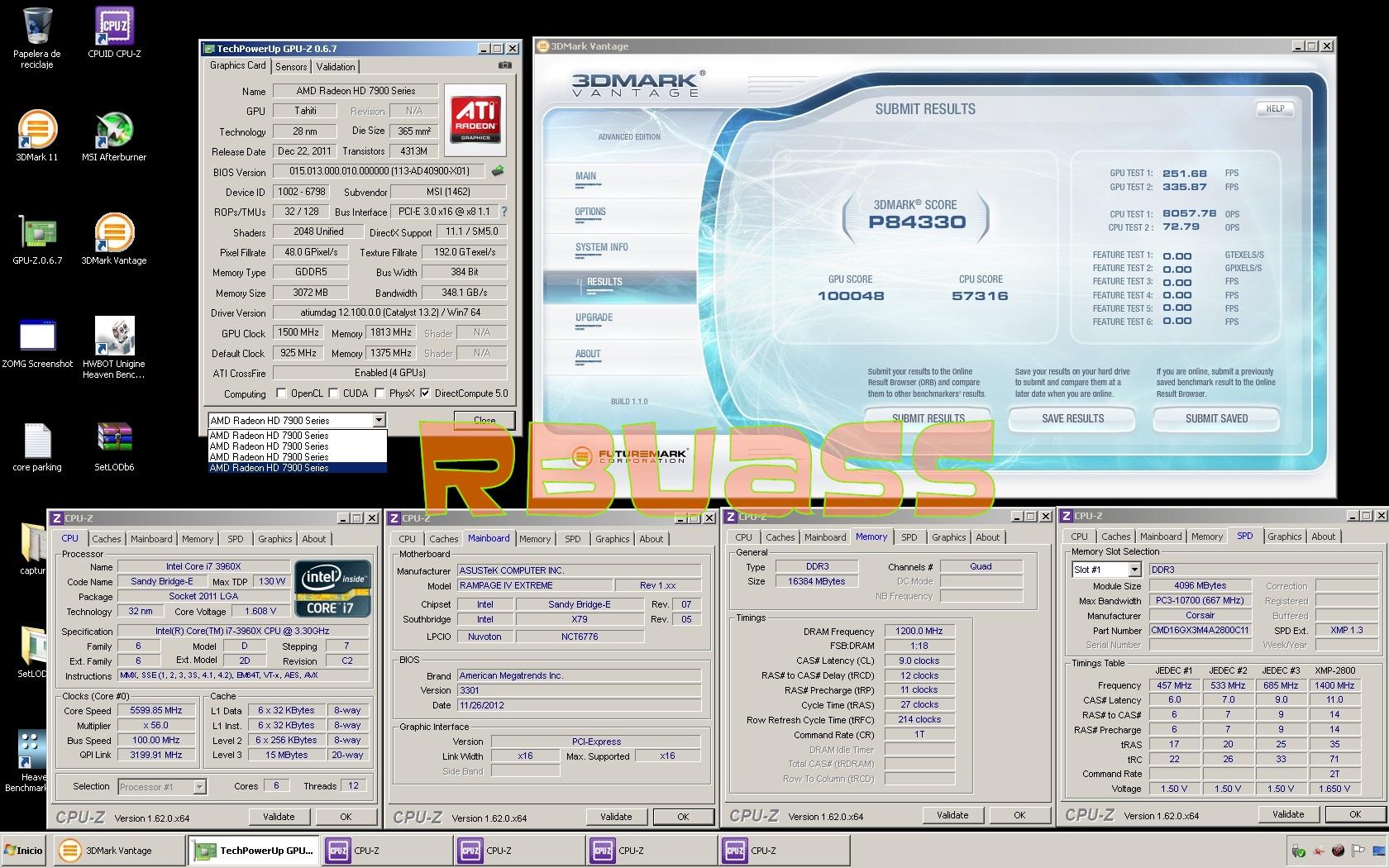
Task: Open the GPU selection dropdown arrow in GPU-Z
Action: pos(379,420)
